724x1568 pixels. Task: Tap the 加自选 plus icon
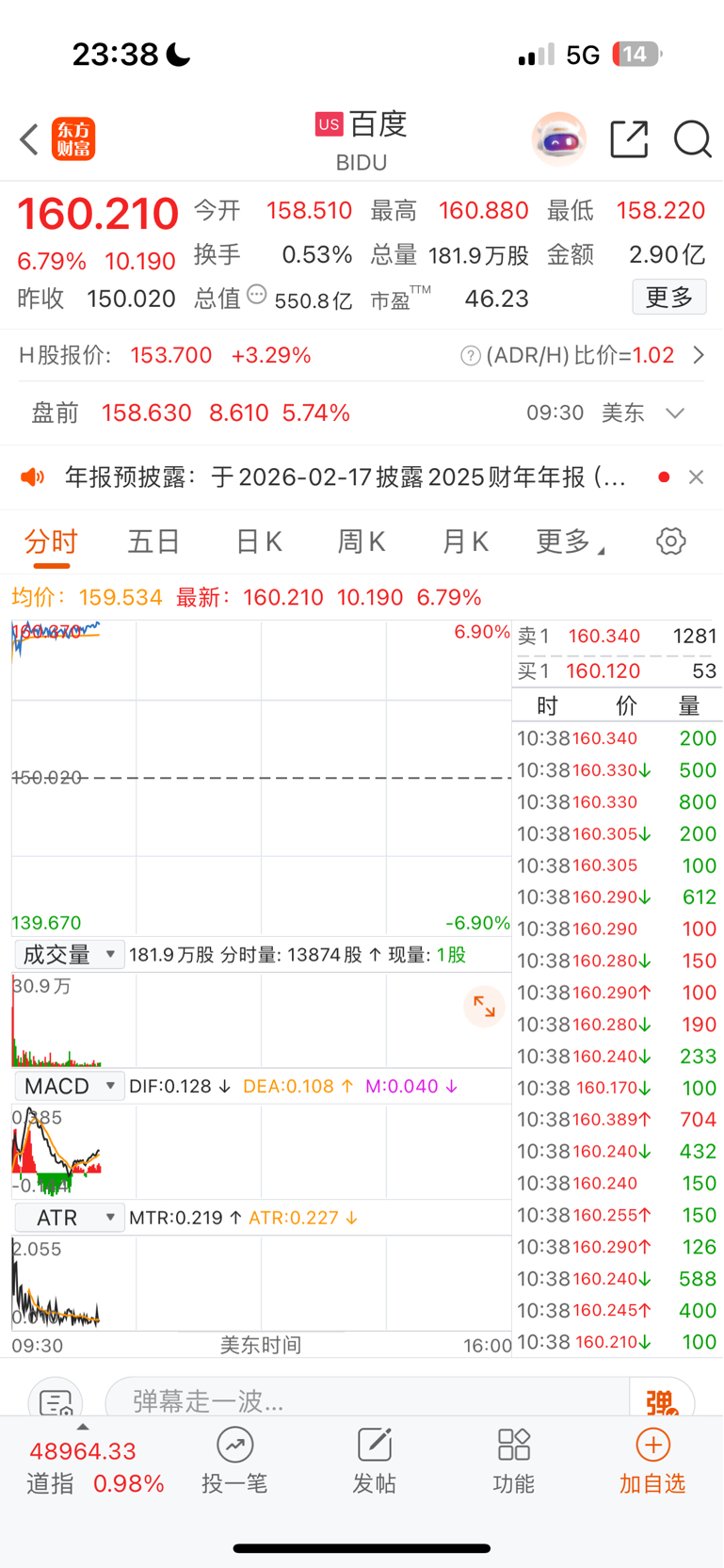652,1445
